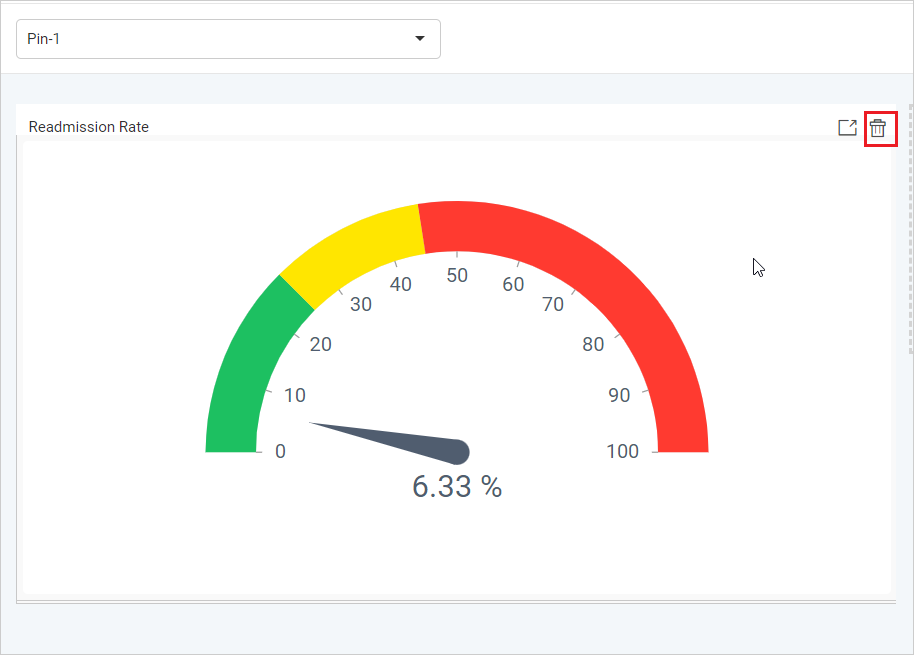Image resolution: width=914 pixels, height=655 pixels.
Task: Click the trash icon to unpin widget
Action: [878, 128]
